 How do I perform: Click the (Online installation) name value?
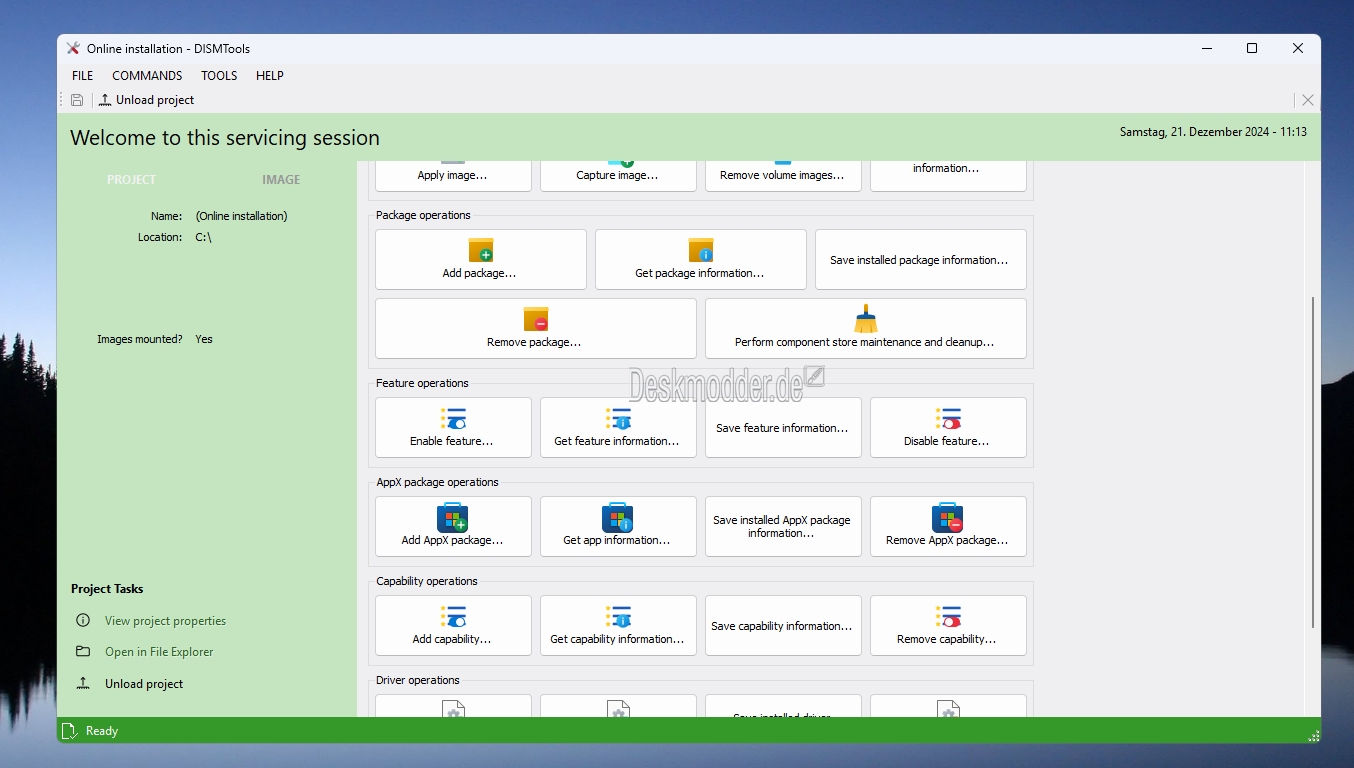point(241,216)
